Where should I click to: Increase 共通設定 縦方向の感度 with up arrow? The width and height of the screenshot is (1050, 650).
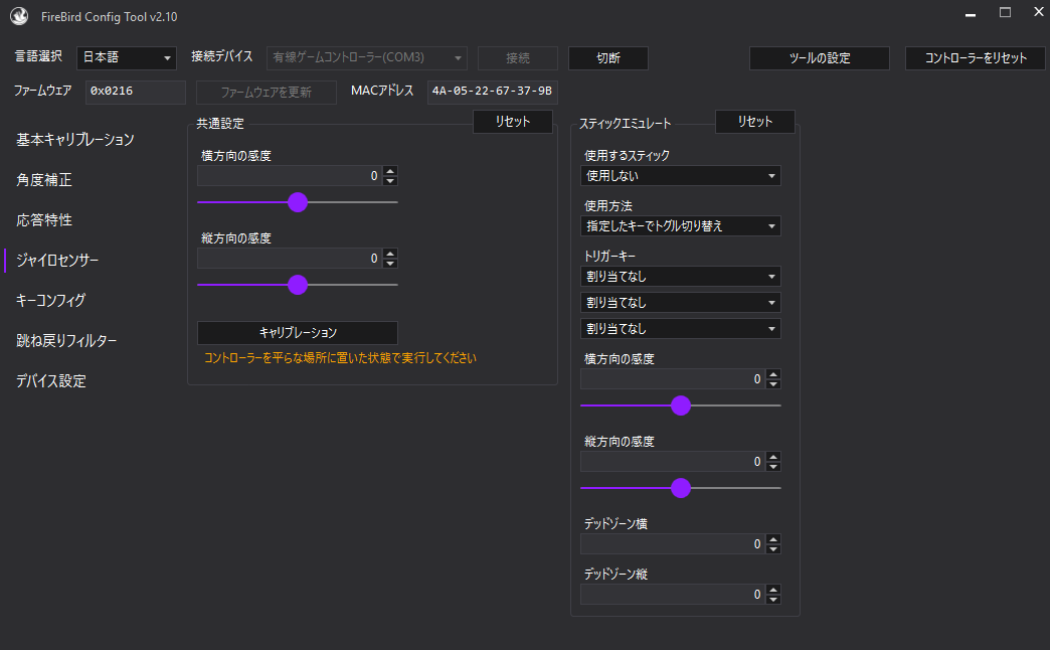pyautogui.click(x=390, y=253)
